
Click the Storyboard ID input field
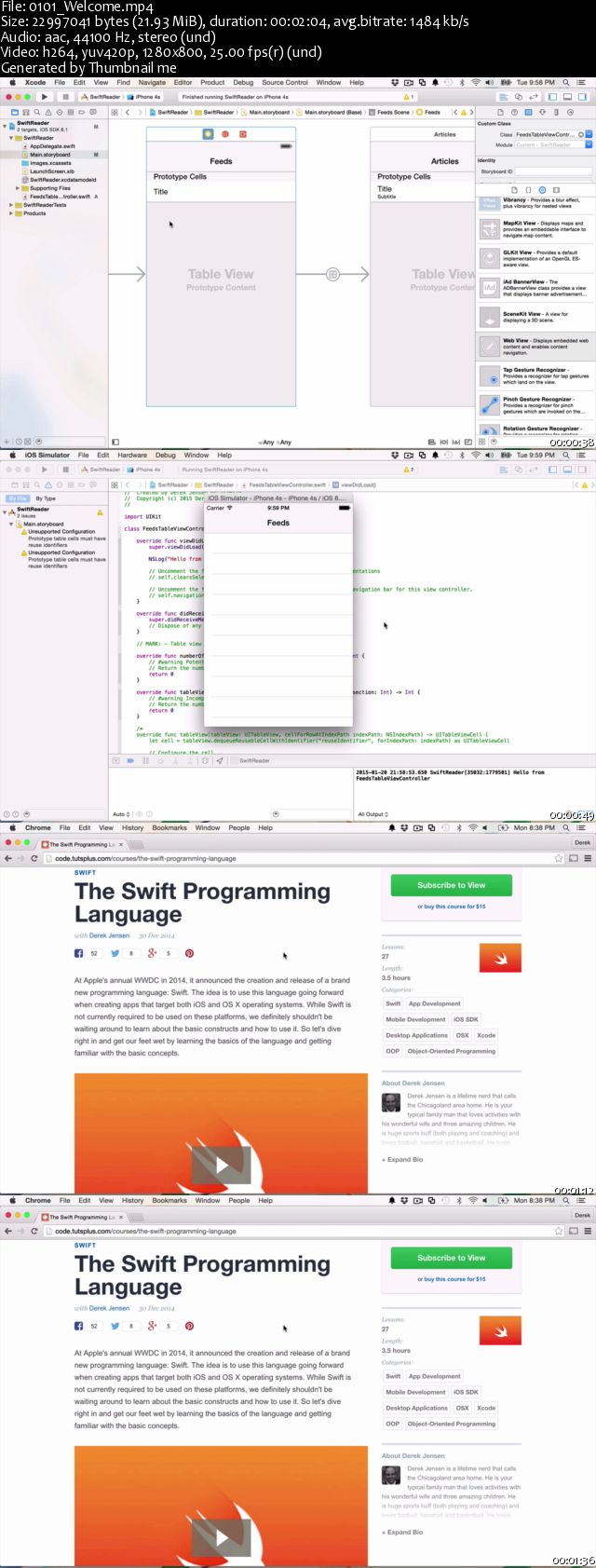pos(553,171)
